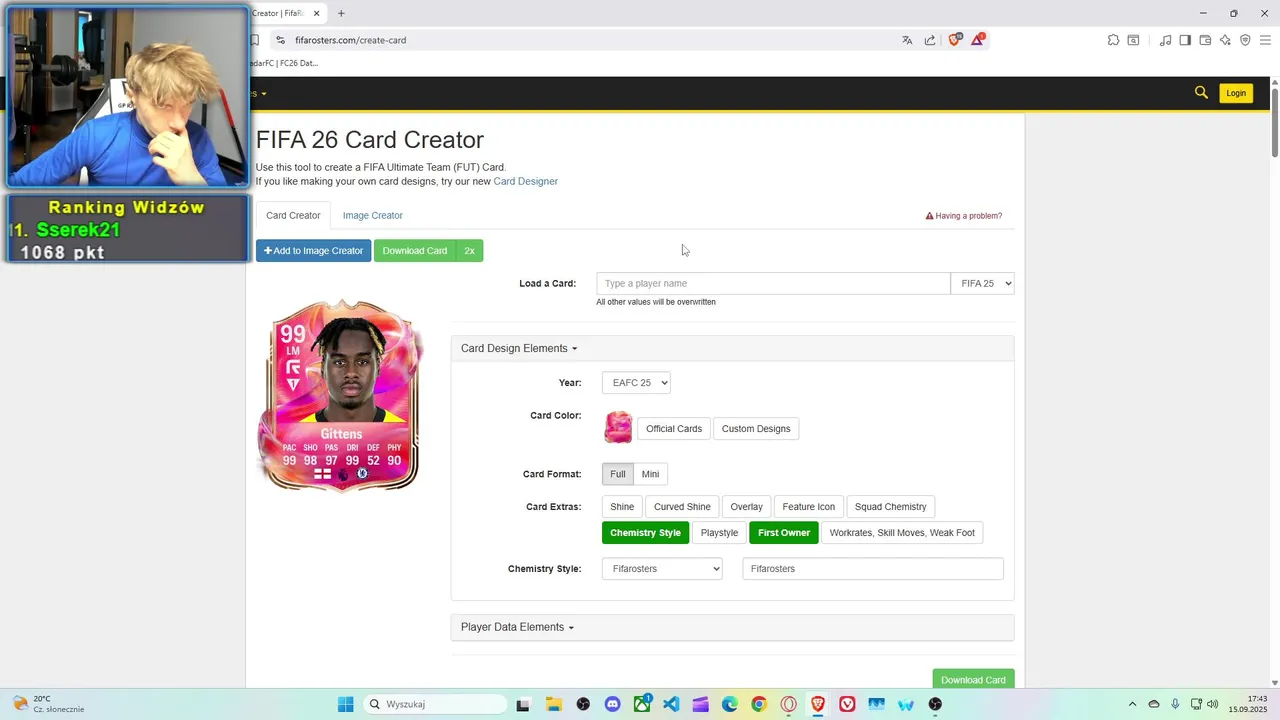1280x720 pixels.
Task: Toggle the Shine card extra
Action: 622,507
